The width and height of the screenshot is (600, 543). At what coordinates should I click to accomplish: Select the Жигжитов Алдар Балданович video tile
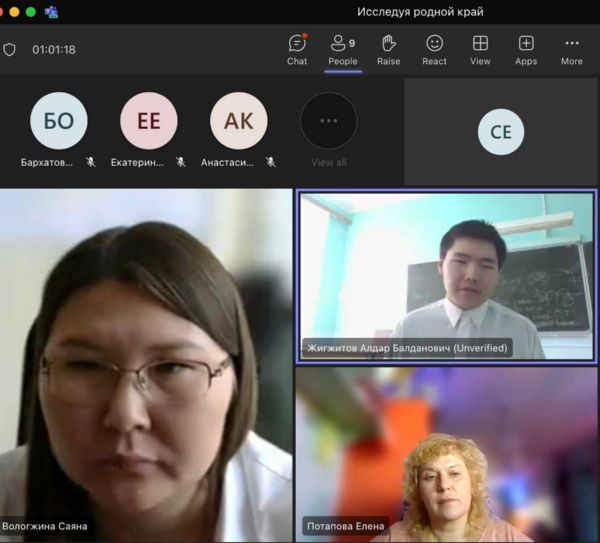coord(446,275)
